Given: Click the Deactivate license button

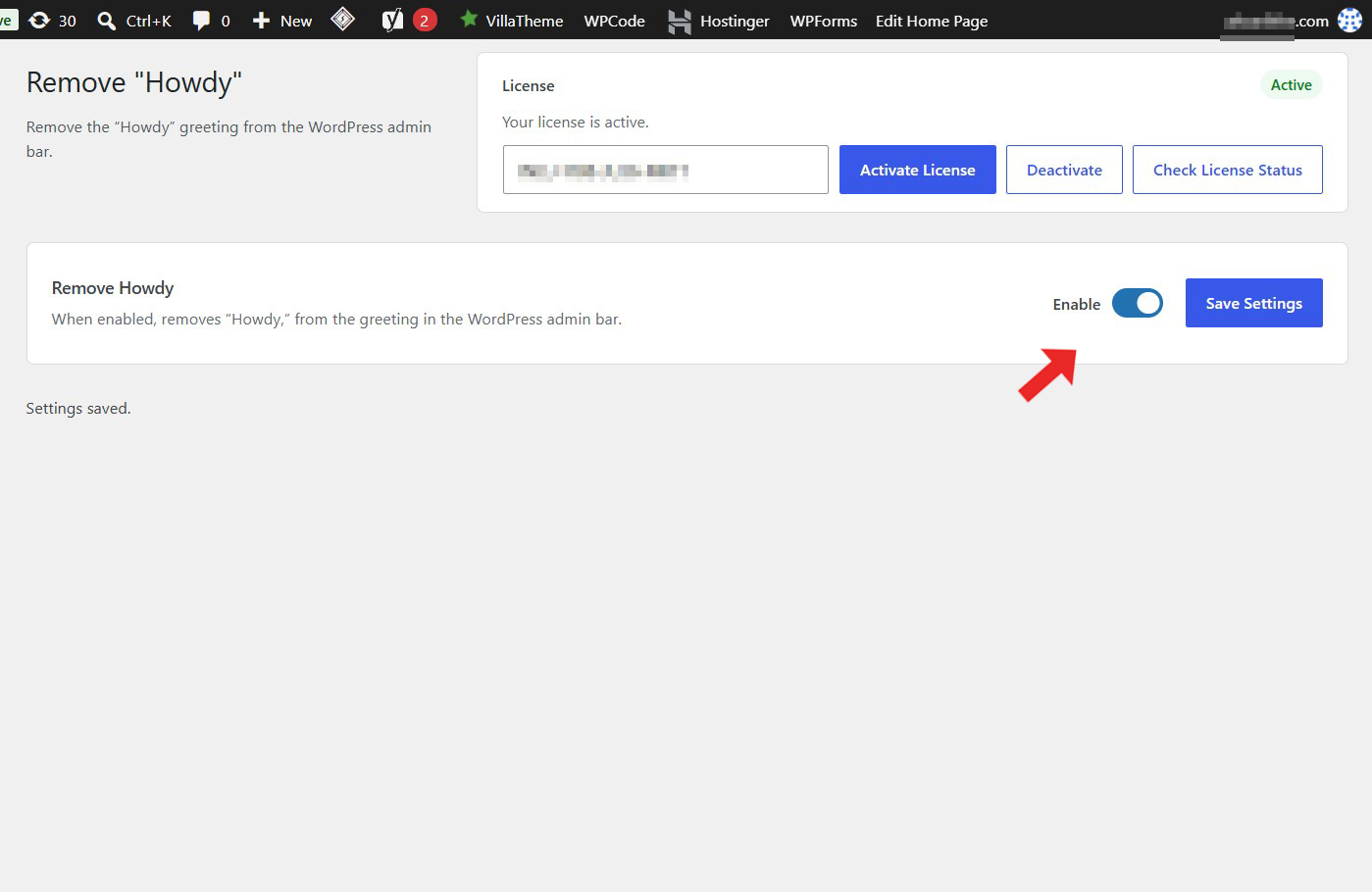Looking at the screenshot, I should [1064, 170].
